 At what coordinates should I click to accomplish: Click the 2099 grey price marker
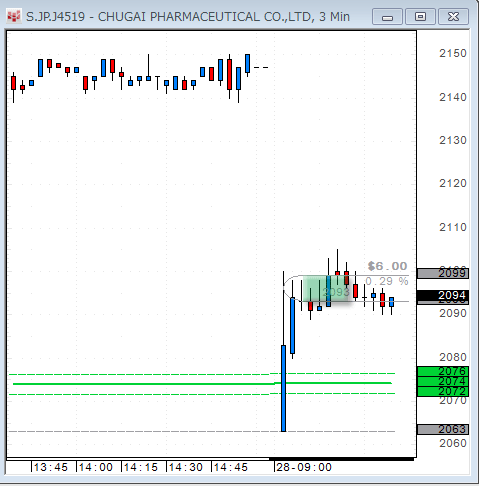[443, 273]
